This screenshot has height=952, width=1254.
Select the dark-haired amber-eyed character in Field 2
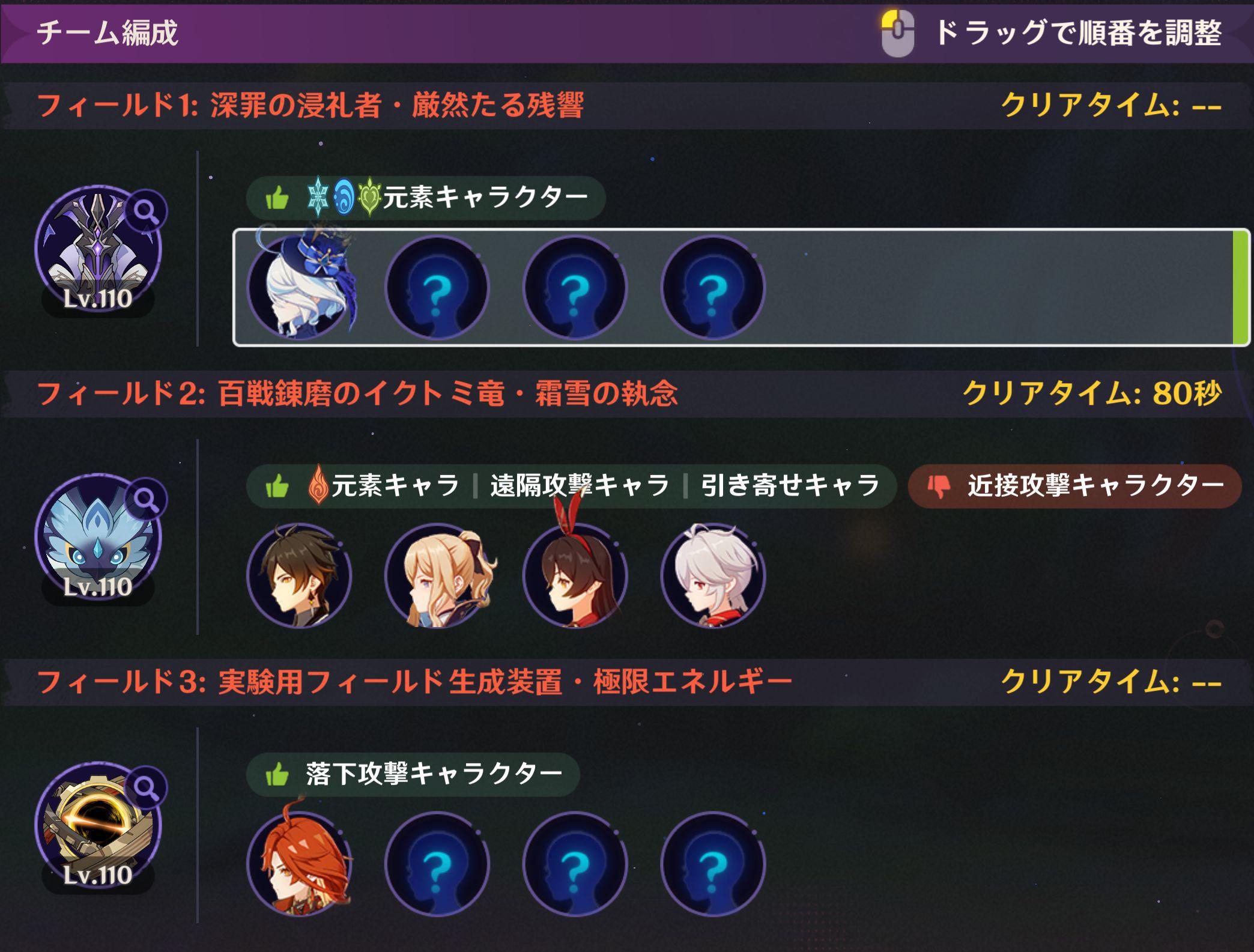pyautogui.click(x=299, y=575)
